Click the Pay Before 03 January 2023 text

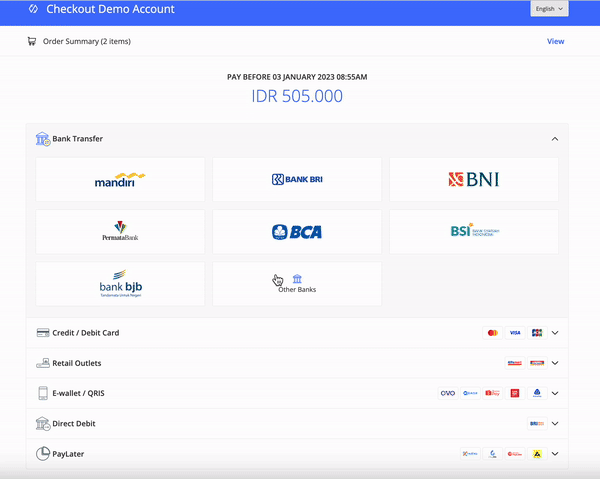[297, 77]
